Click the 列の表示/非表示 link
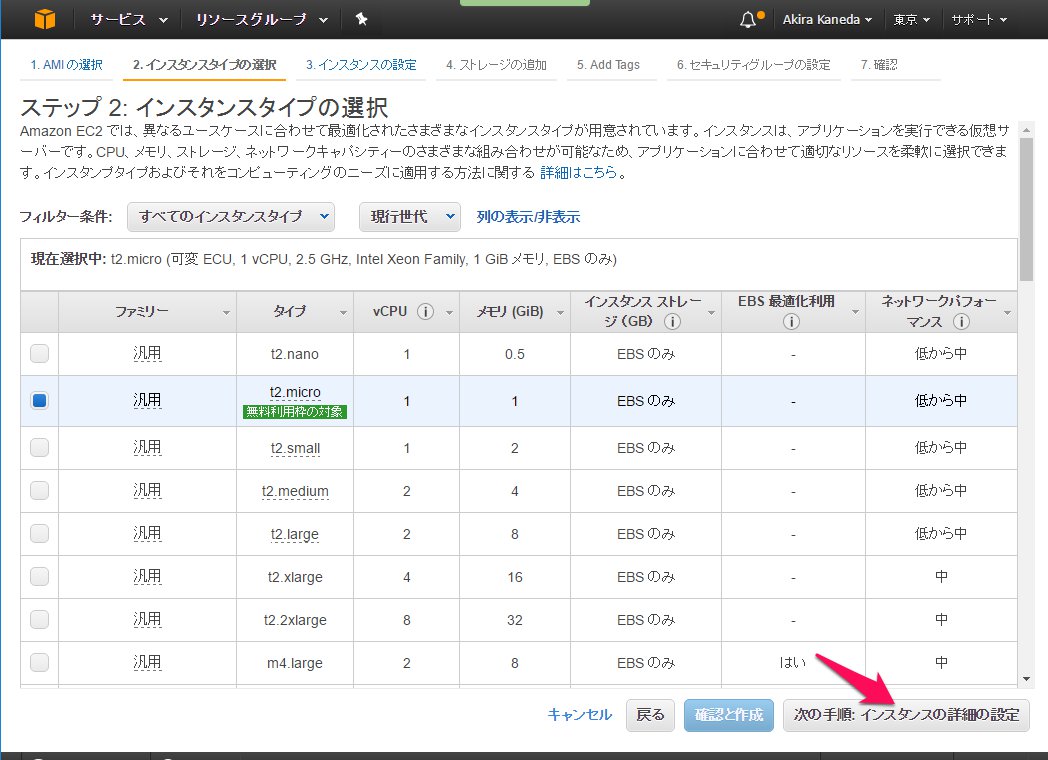Viewport: 1048px width, 760px height. click(528, 216)
